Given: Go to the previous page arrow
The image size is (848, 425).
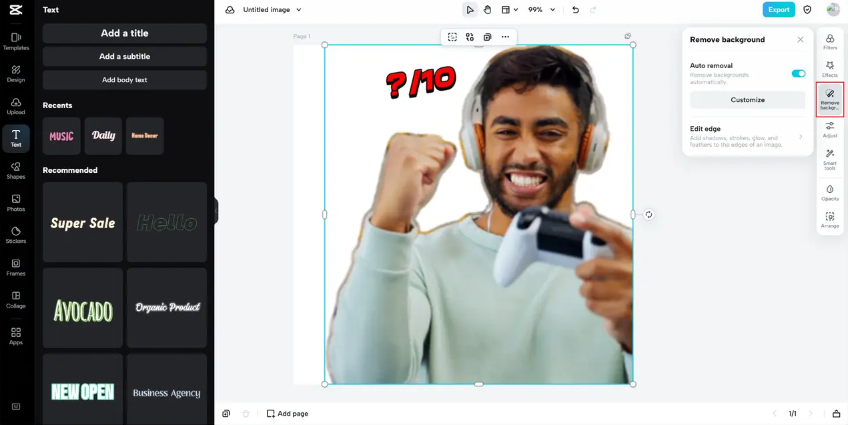Looking at the screenshot, I should 774,414.
